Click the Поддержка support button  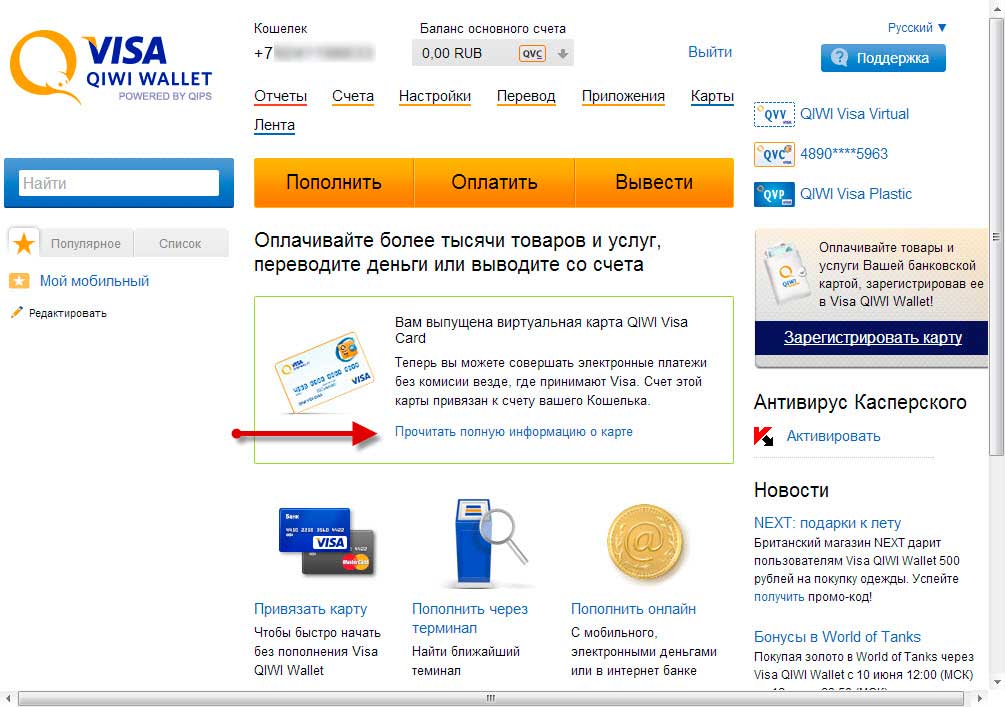point(883,58)
